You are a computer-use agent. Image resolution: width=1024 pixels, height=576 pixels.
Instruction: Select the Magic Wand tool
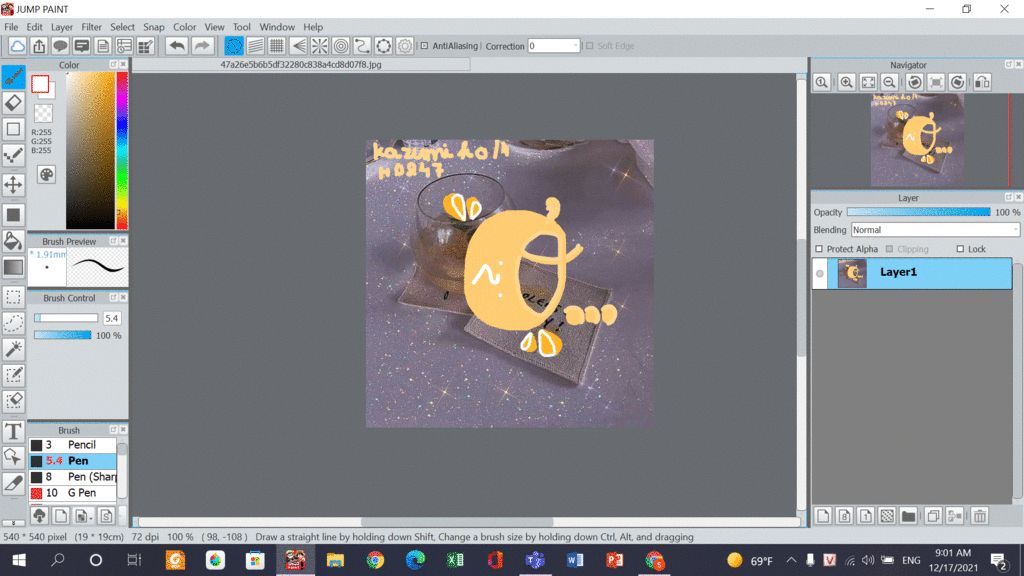pyautogui.click(x=13, y=349)
